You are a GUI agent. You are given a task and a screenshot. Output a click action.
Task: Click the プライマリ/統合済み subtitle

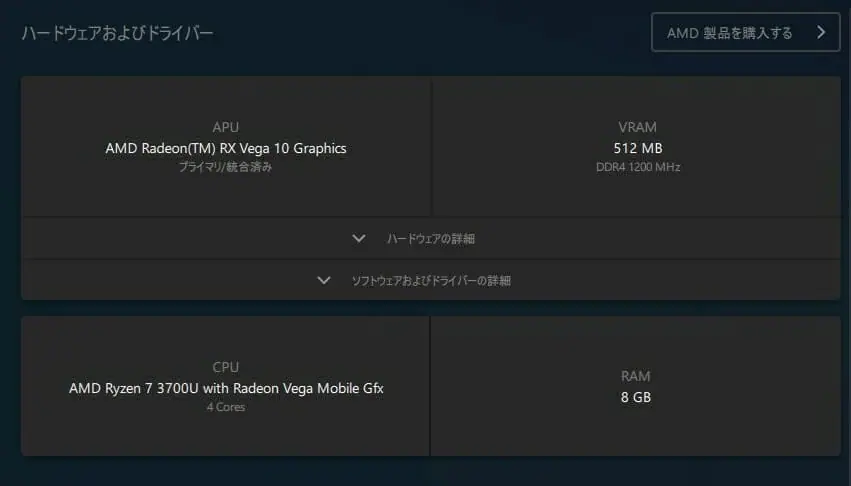(x=226, y=167)
